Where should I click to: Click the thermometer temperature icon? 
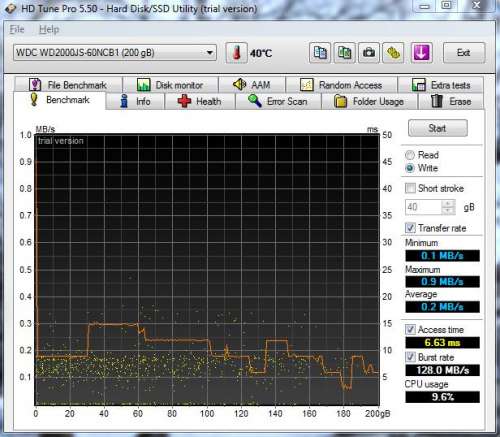(236, 53)
